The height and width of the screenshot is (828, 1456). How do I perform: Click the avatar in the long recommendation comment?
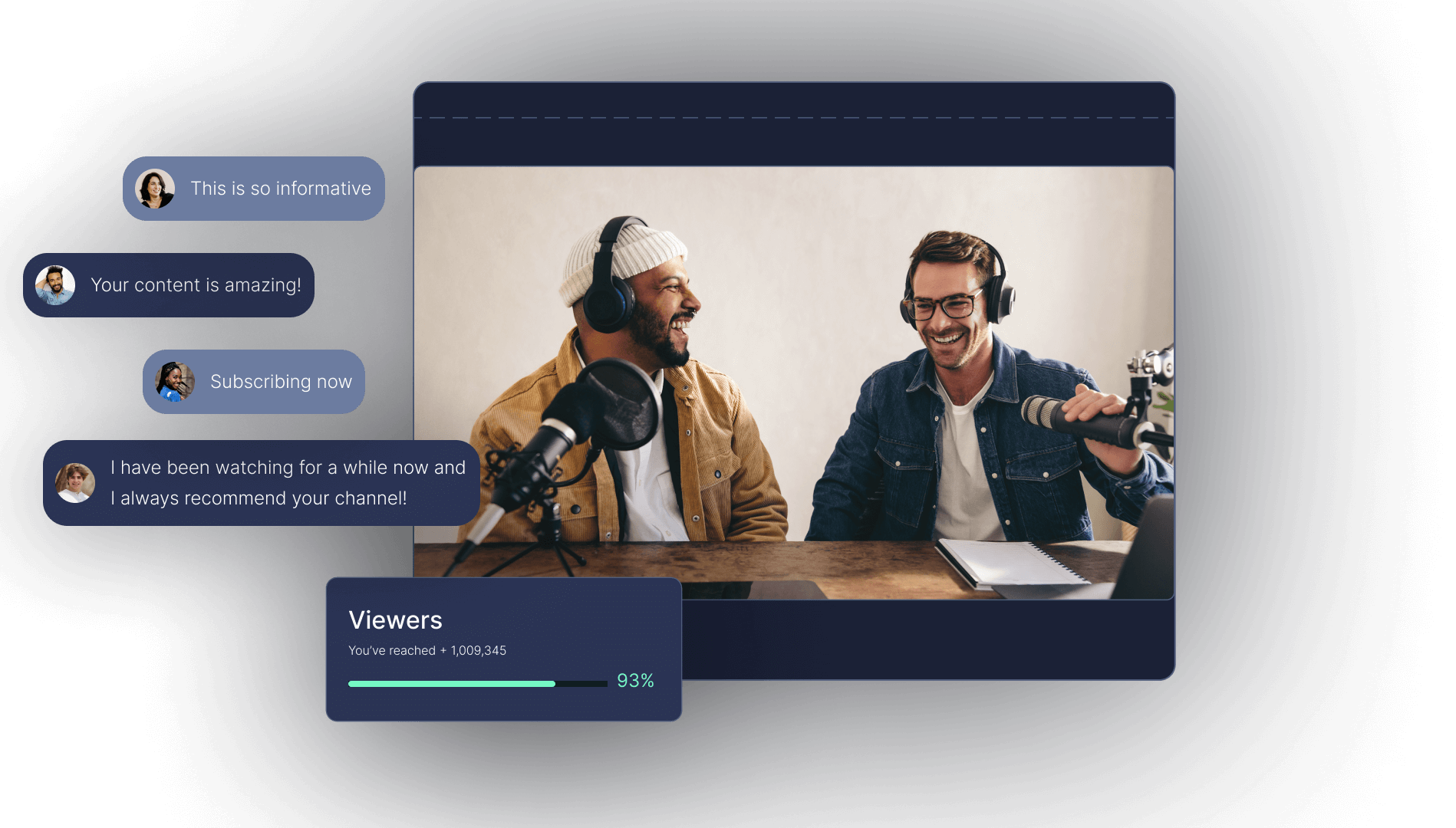point(75,483)
